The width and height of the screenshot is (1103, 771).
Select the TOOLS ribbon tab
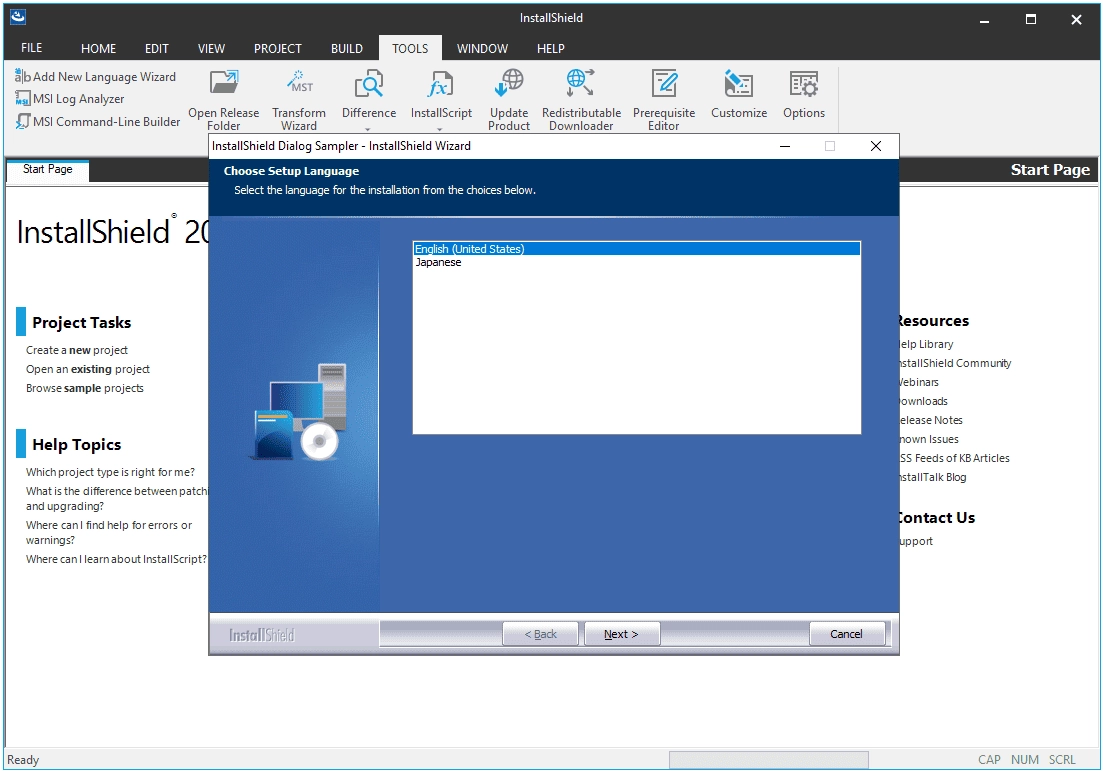tap(410, 49)
